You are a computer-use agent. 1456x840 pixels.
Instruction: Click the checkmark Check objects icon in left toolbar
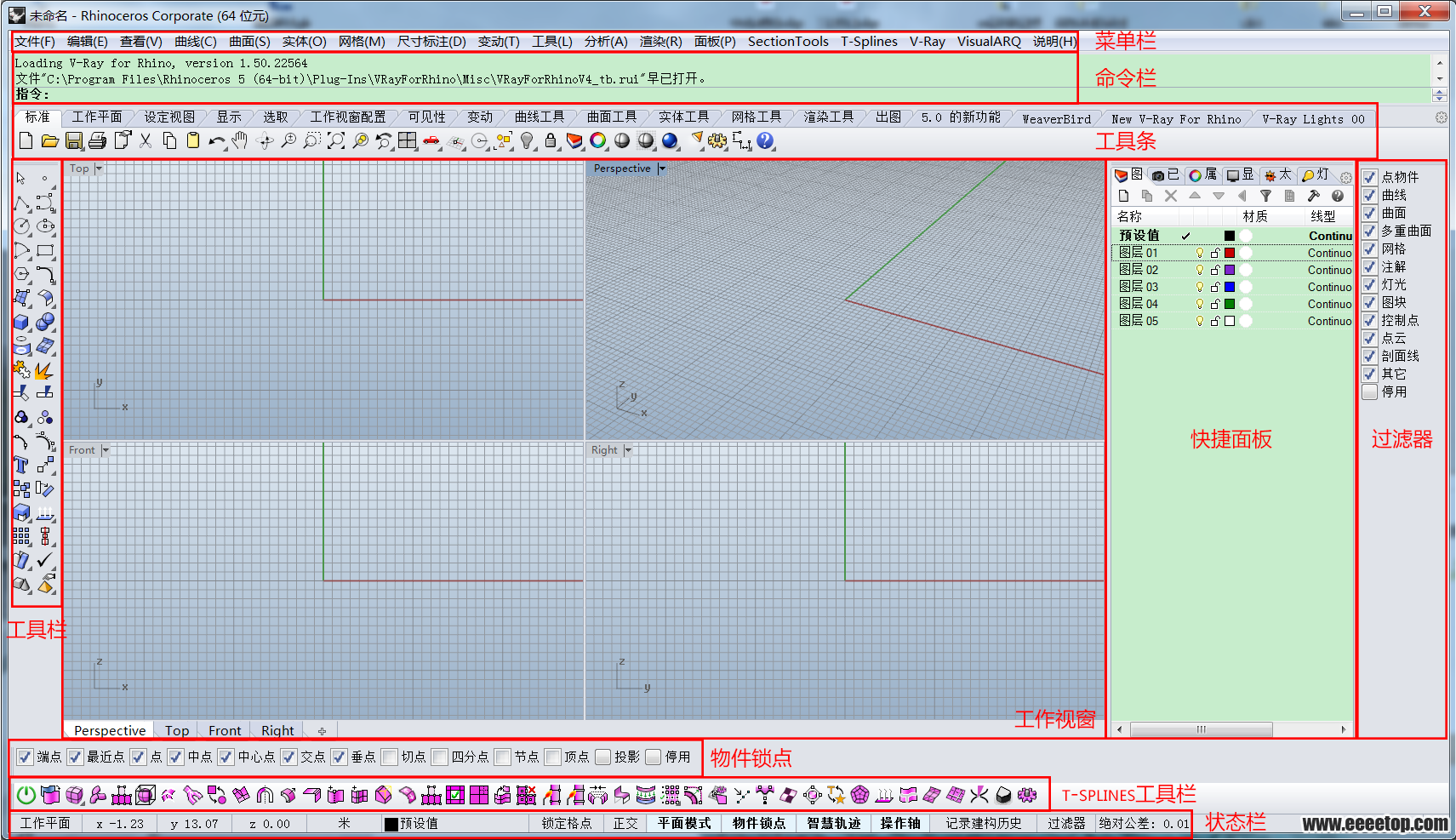click(45, 560)
